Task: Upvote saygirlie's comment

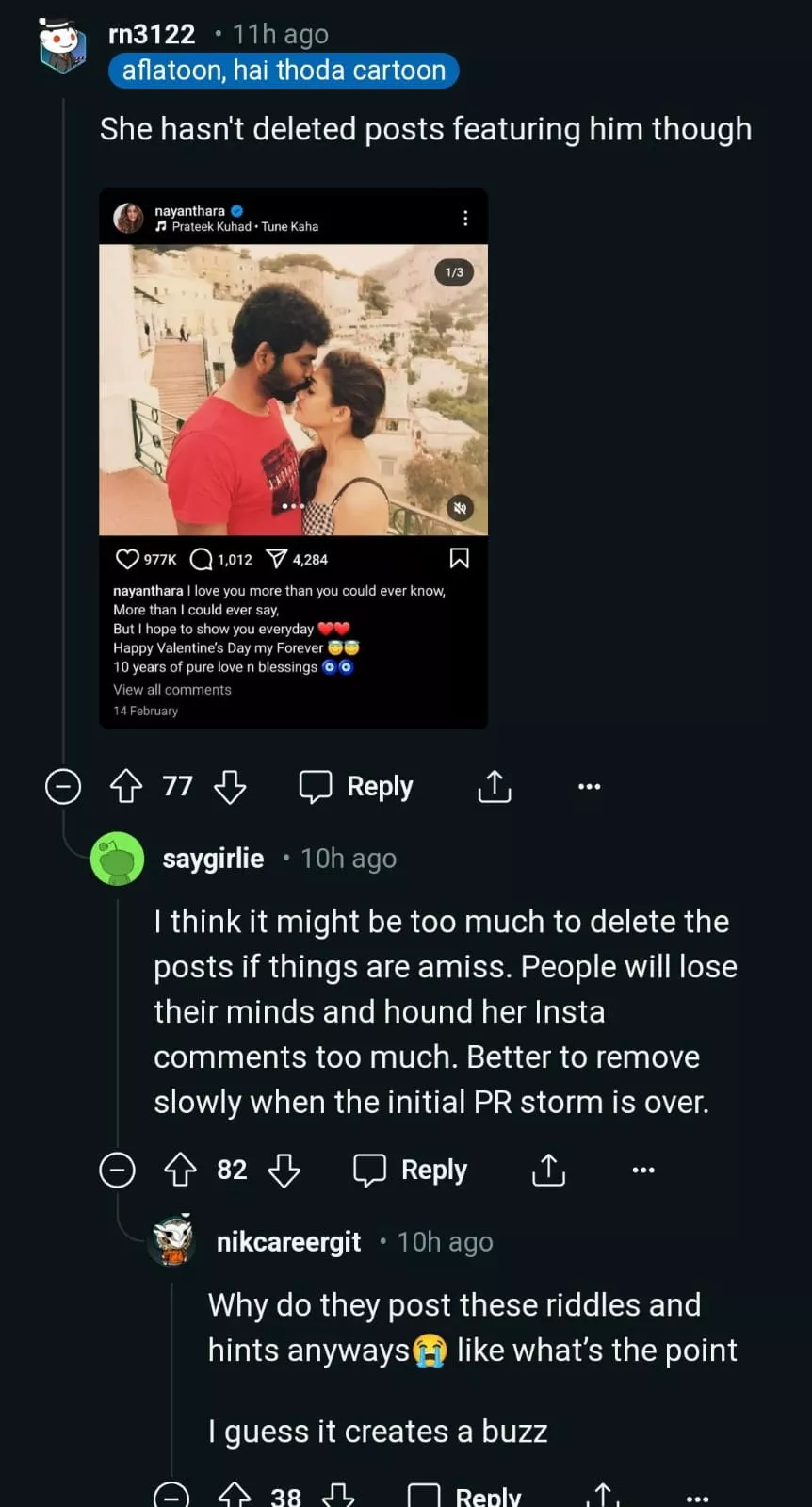Action: [x=181, y=1170]
